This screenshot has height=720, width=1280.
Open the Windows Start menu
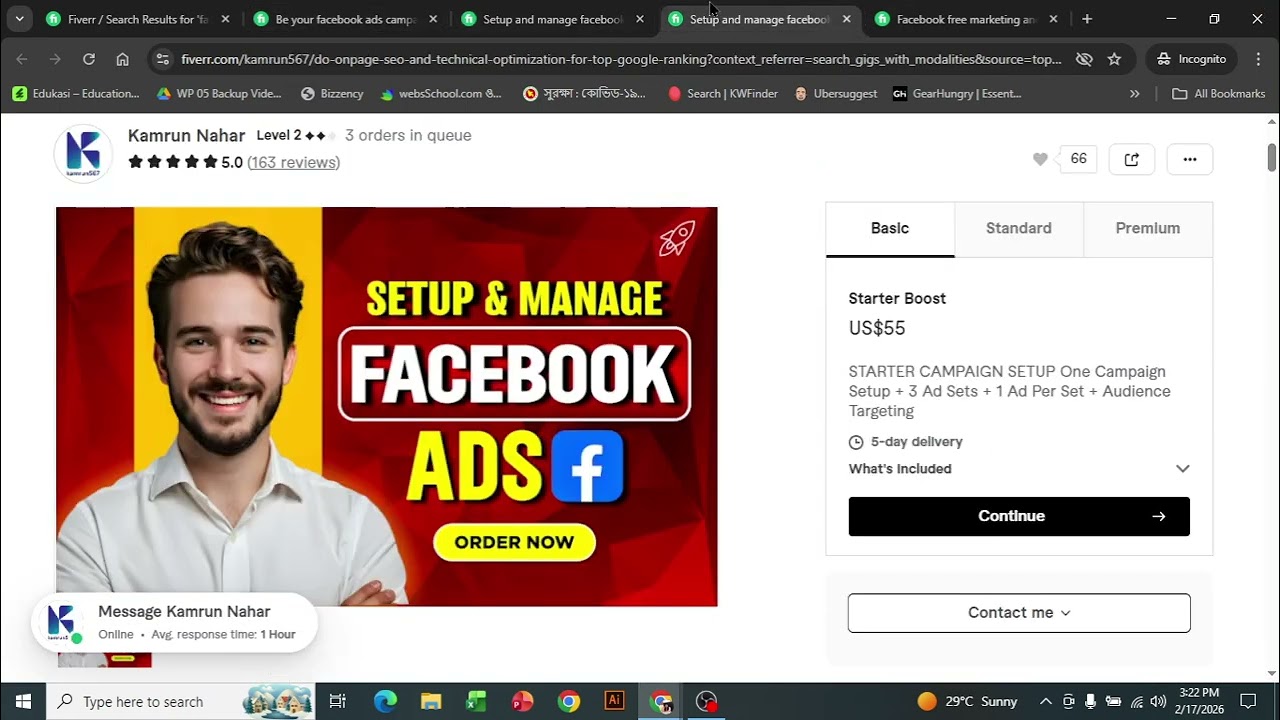pyautogui.click(x=23, y=701)
